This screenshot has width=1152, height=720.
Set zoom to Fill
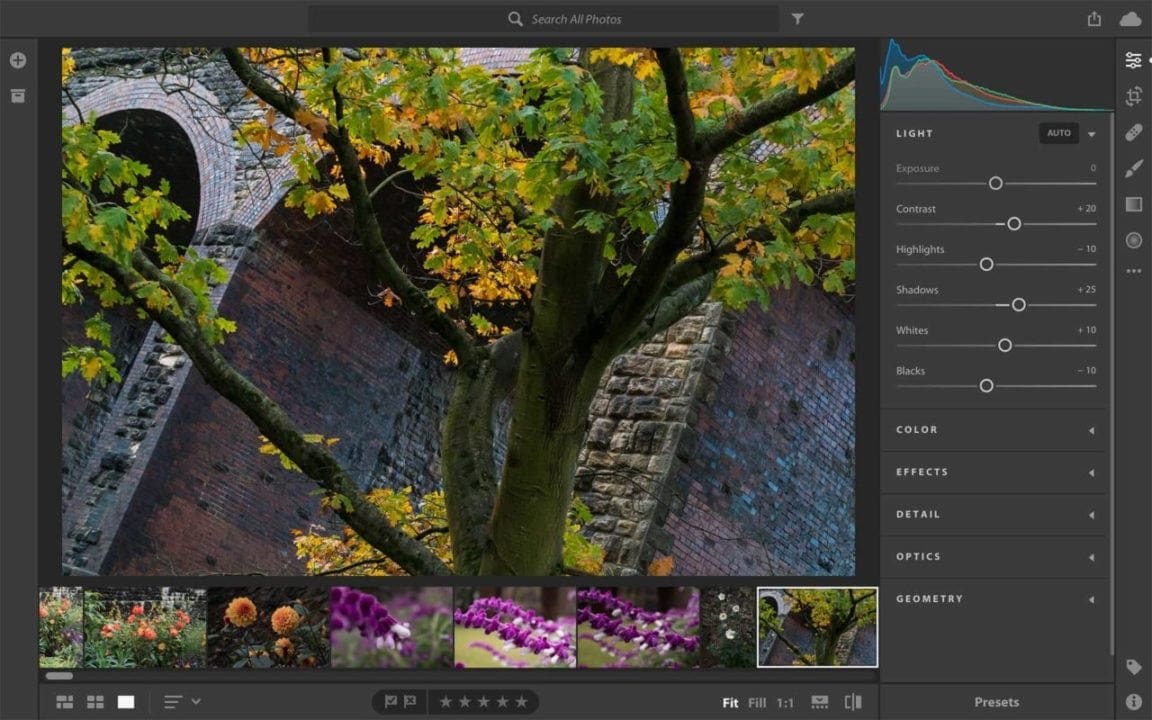pyautogui.click(x=757, y=703)
